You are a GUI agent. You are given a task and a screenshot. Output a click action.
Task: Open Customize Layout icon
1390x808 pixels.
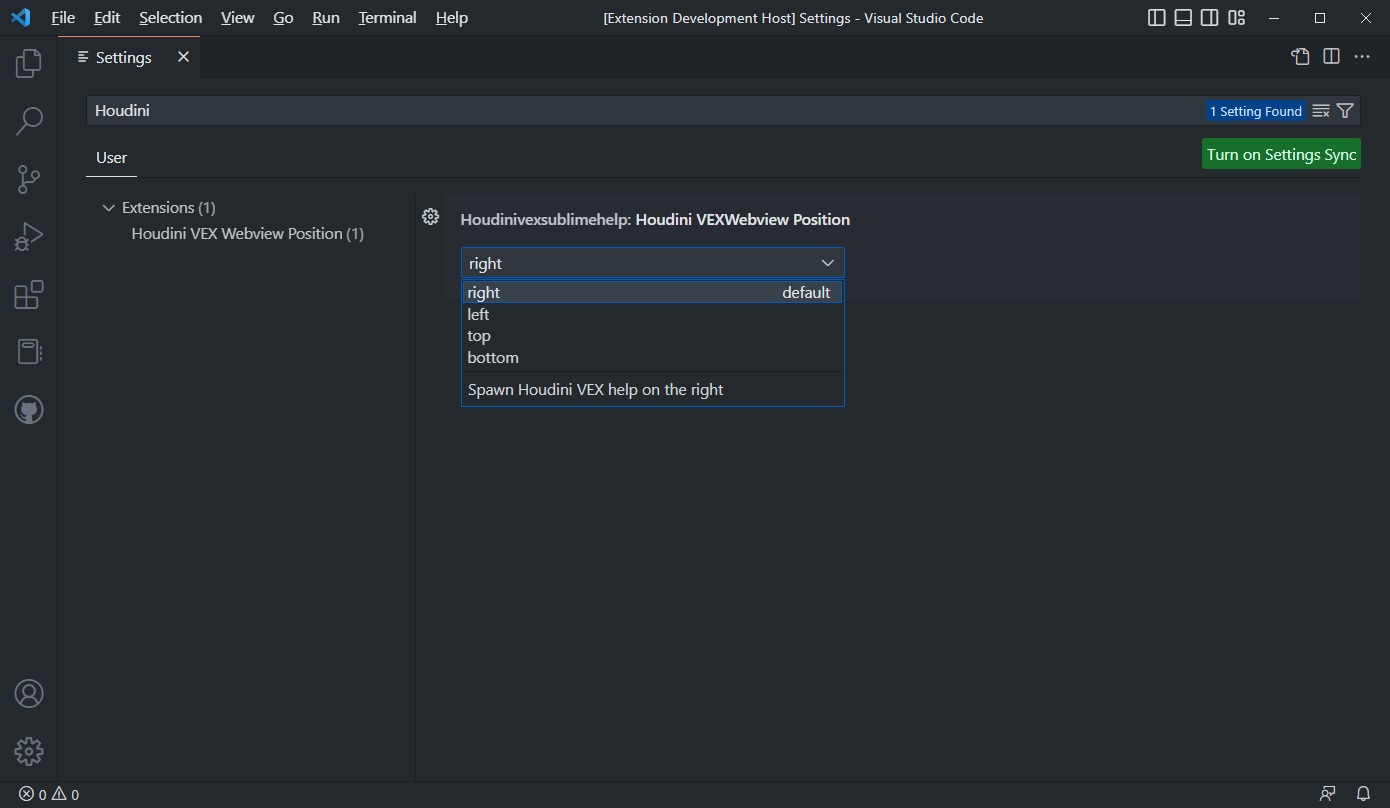pyautogui.click(x=1237, y=18)
